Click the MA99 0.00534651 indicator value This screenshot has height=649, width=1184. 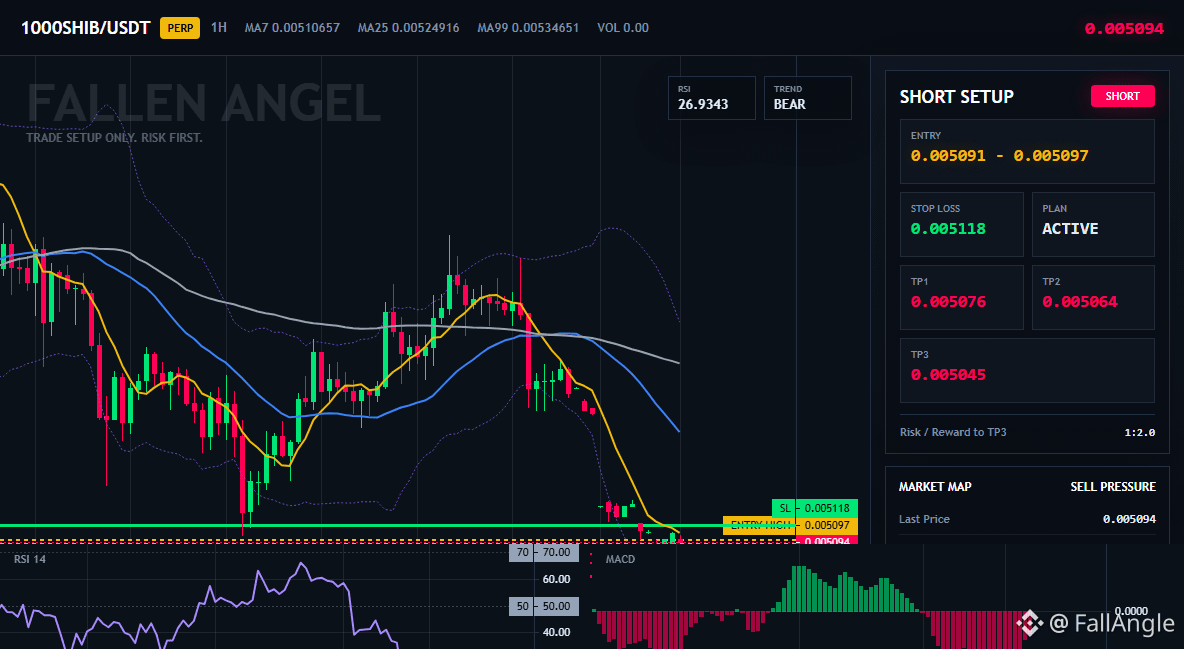point(529,28)
